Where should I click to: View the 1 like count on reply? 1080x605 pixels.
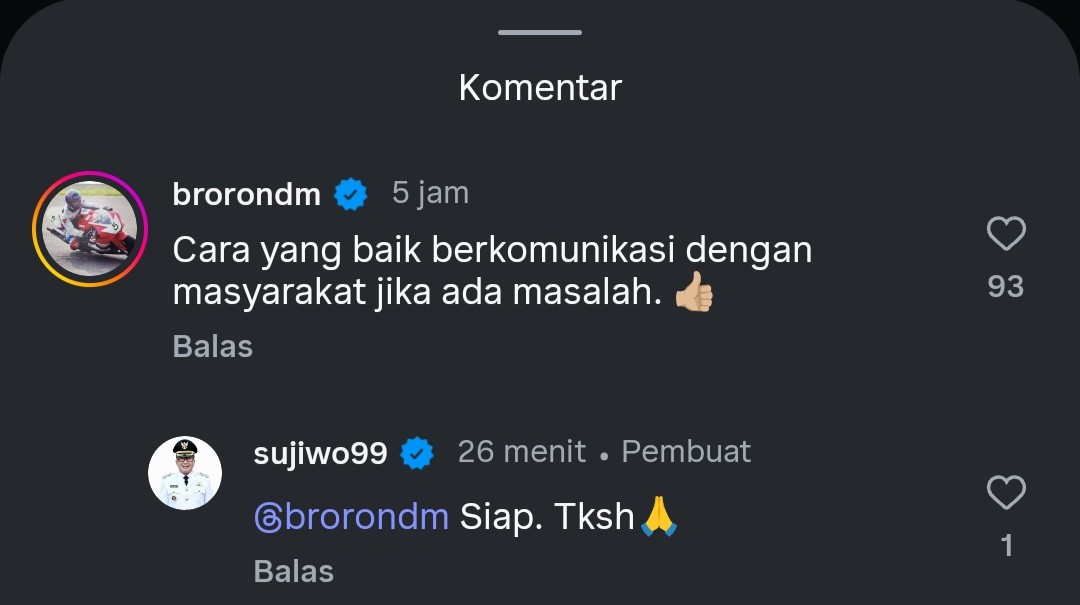(x=1007, y=546)
